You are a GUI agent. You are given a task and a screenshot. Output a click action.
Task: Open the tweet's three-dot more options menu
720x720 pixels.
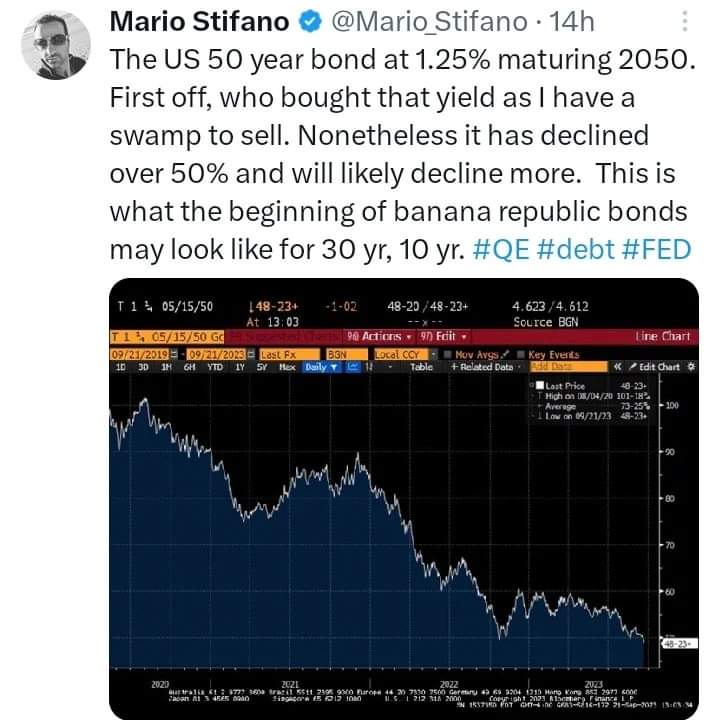pos(685,21)
